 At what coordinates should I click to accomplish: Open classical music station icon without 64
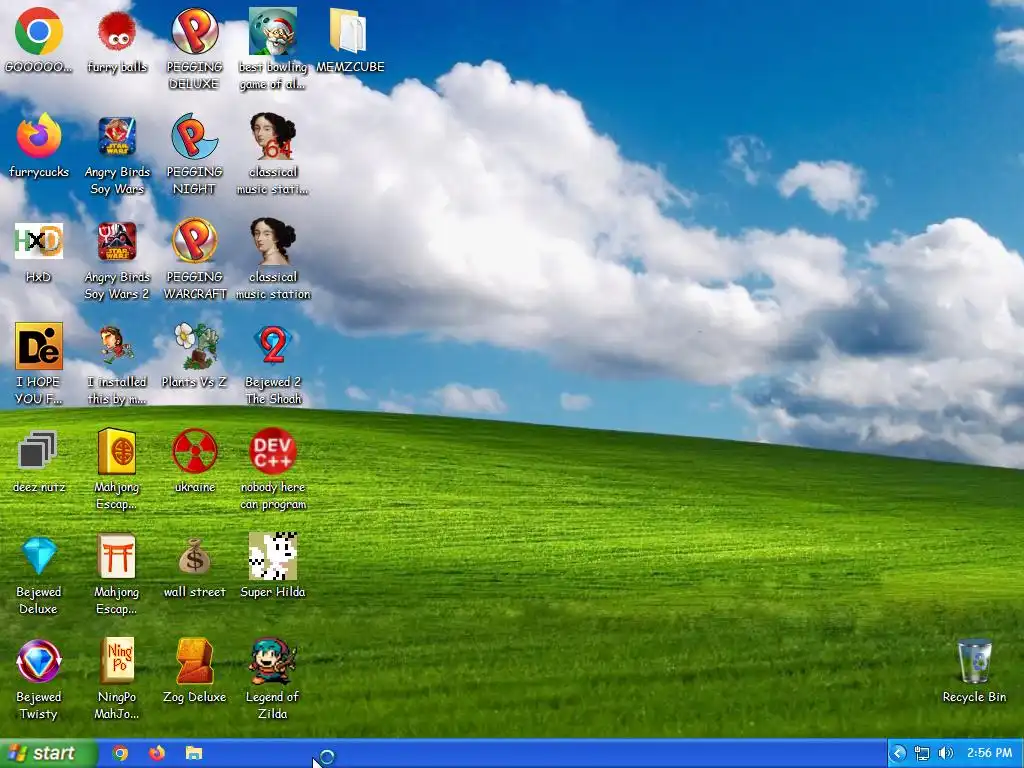coord(273,242)
